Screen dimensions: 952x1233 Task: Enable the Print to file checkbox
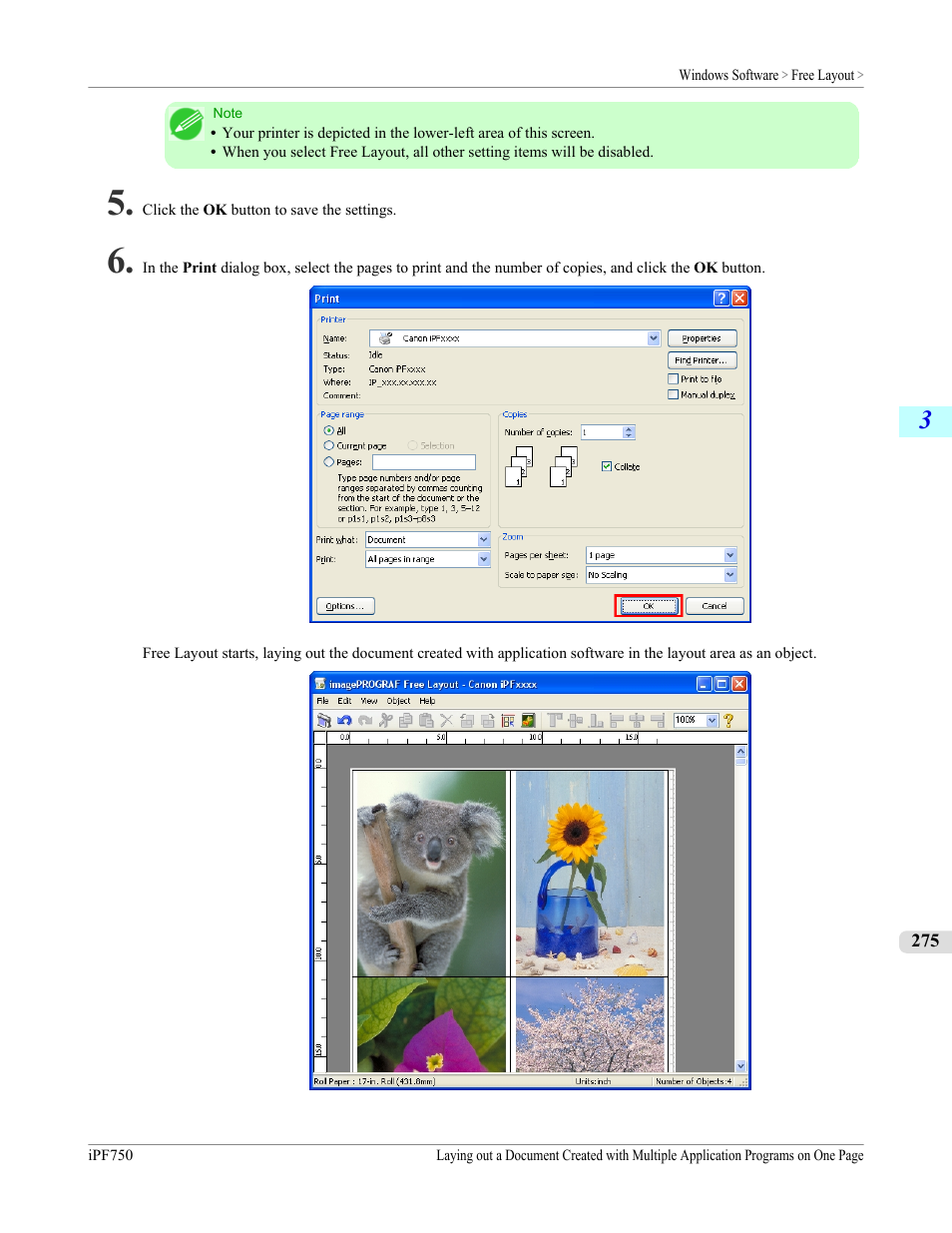click(674, 379)
